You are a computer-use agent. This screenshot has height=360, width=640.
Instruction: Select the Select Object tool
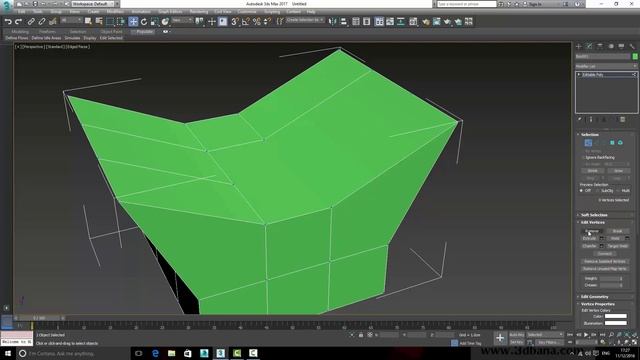click(88, 22)
